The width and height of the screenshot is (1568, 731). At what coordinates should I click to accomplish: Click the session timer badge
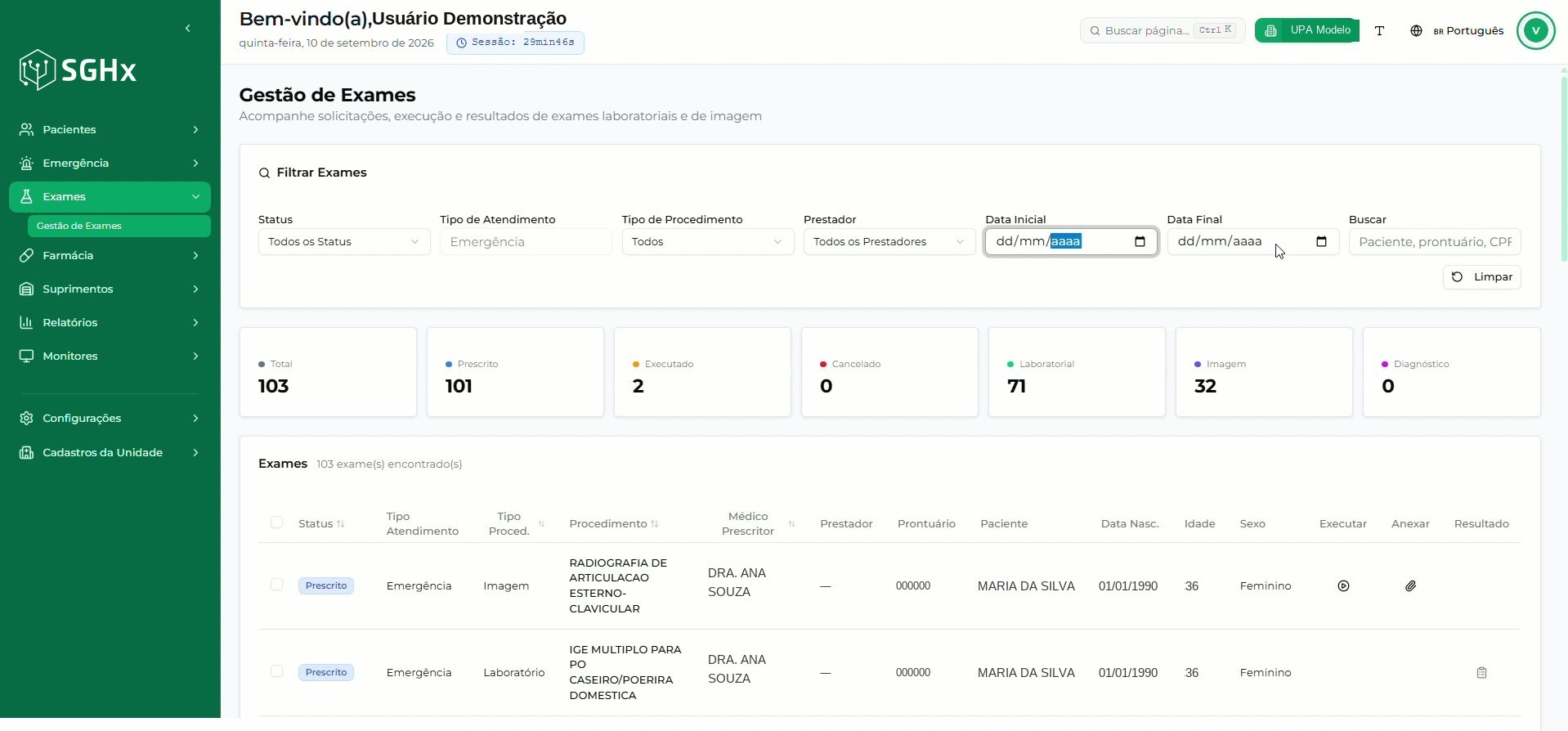pyautogui.click(x=515, y=43)
